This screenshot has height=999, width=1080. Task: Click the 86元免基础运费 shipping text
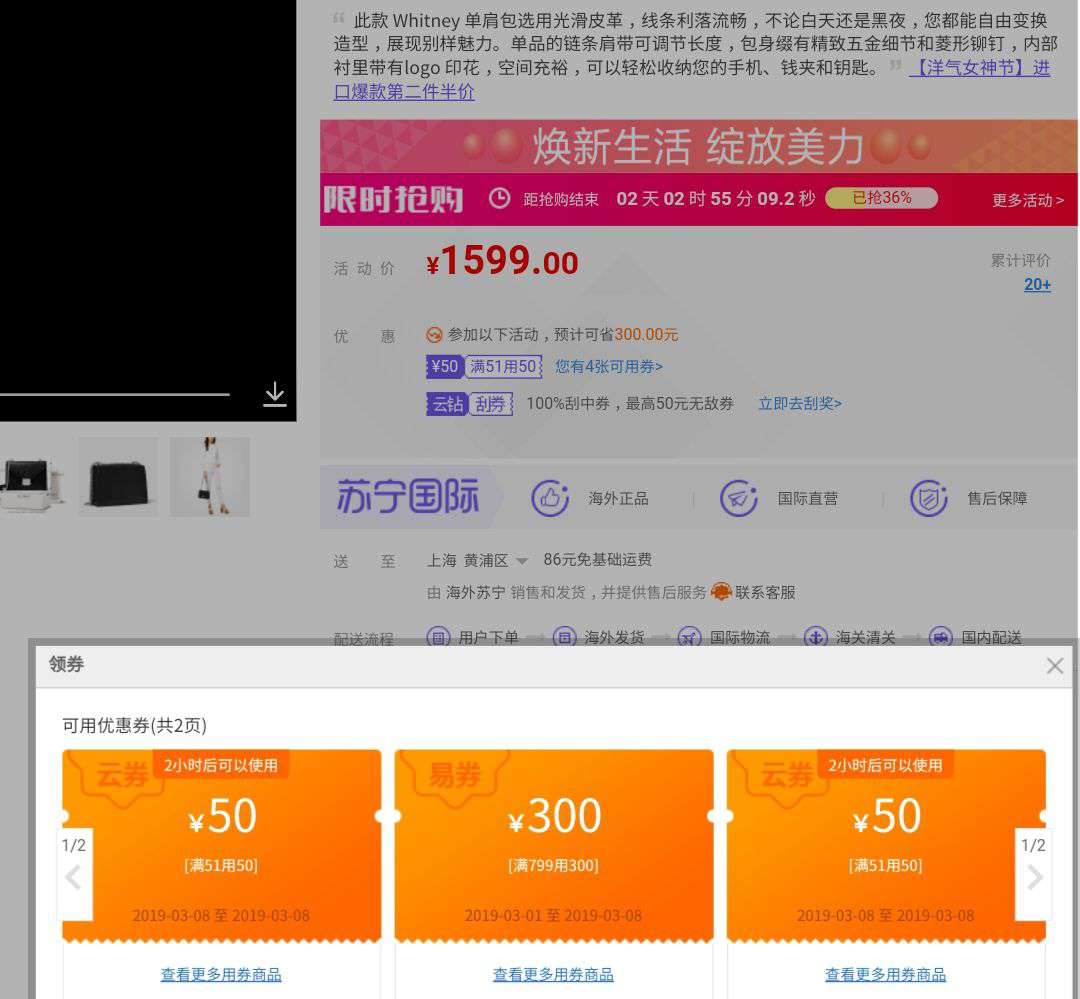598,559
